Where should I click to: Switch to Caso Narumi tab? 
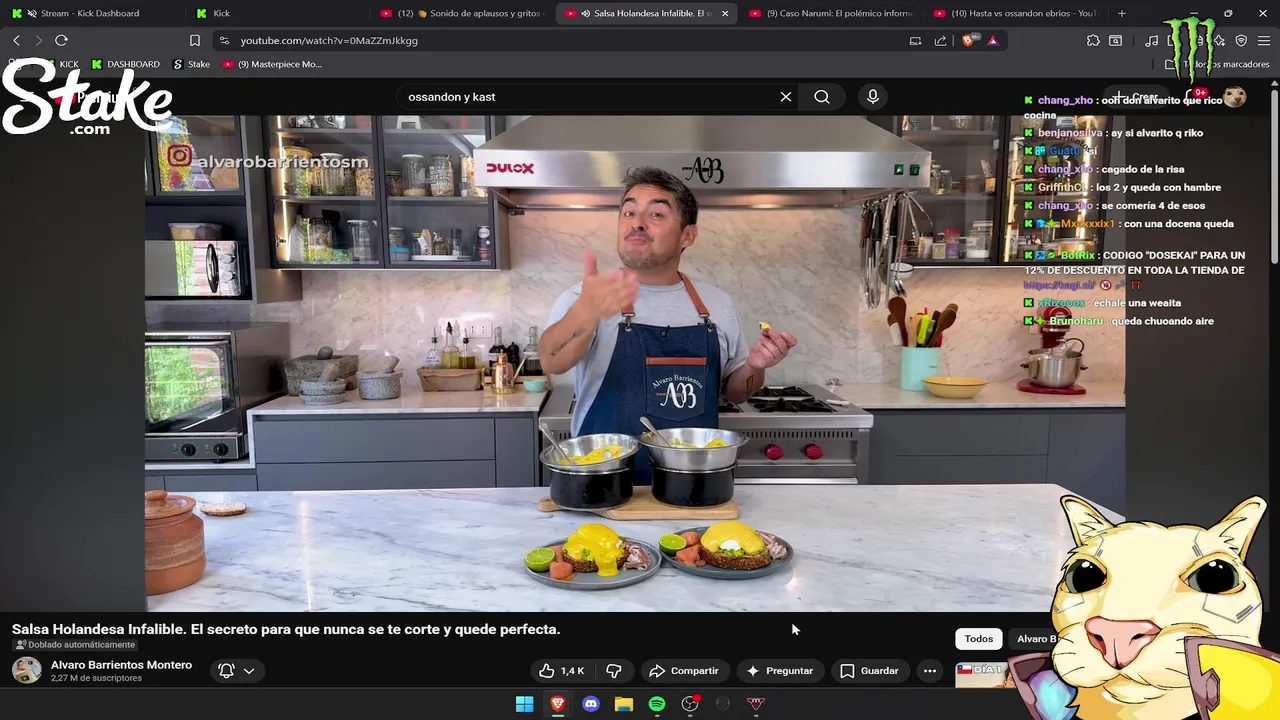coord(830,13)
